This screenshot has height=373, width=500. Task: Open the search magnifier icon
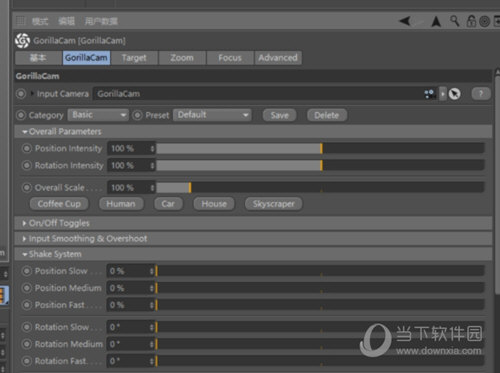click(x=455, y=21)
